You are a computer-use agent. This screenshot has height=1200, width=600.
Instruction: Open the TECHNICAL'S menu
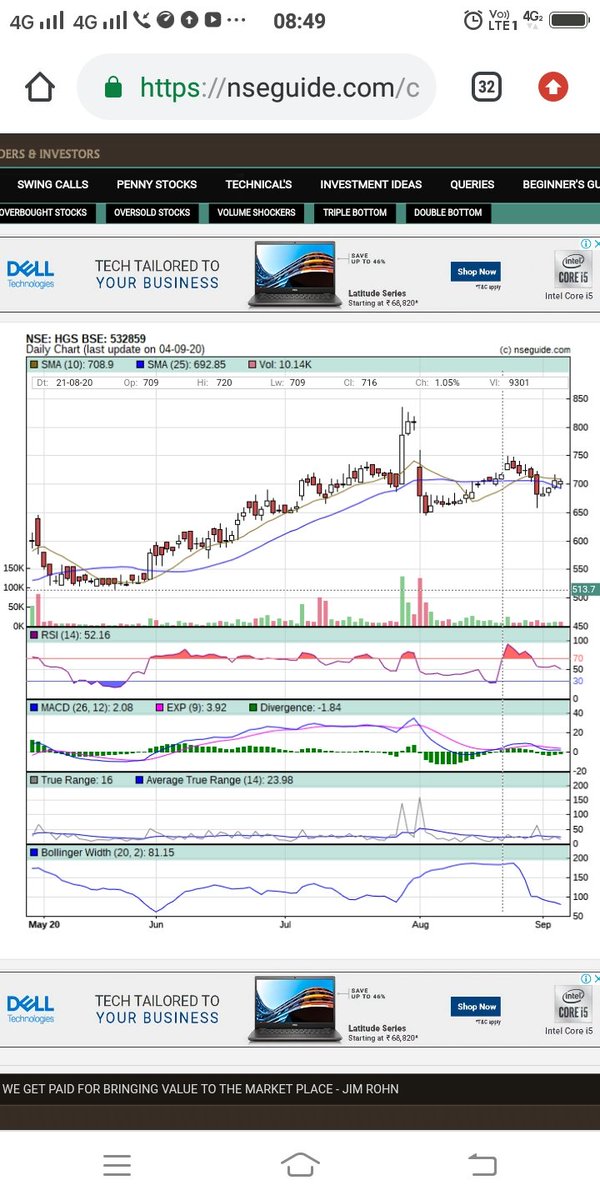click(x=259, y=184)
